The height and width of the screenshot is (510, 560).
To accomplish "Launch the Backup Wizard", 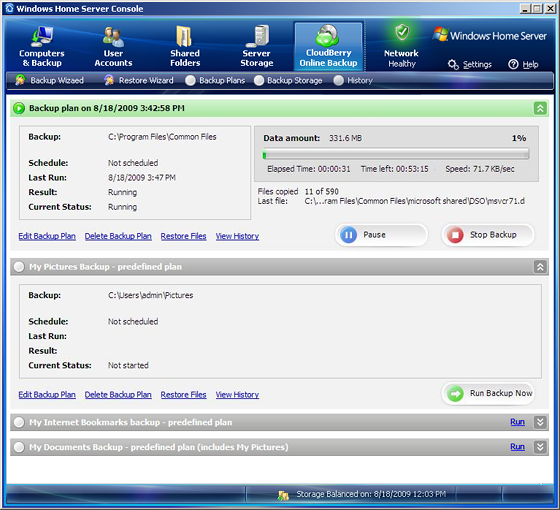I will (49, 80).
